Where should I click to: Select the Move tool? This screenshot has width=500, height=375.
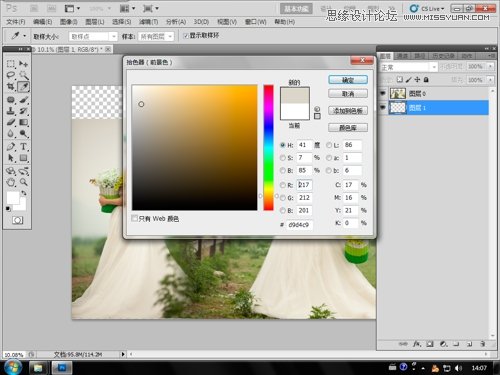point(24,64)
